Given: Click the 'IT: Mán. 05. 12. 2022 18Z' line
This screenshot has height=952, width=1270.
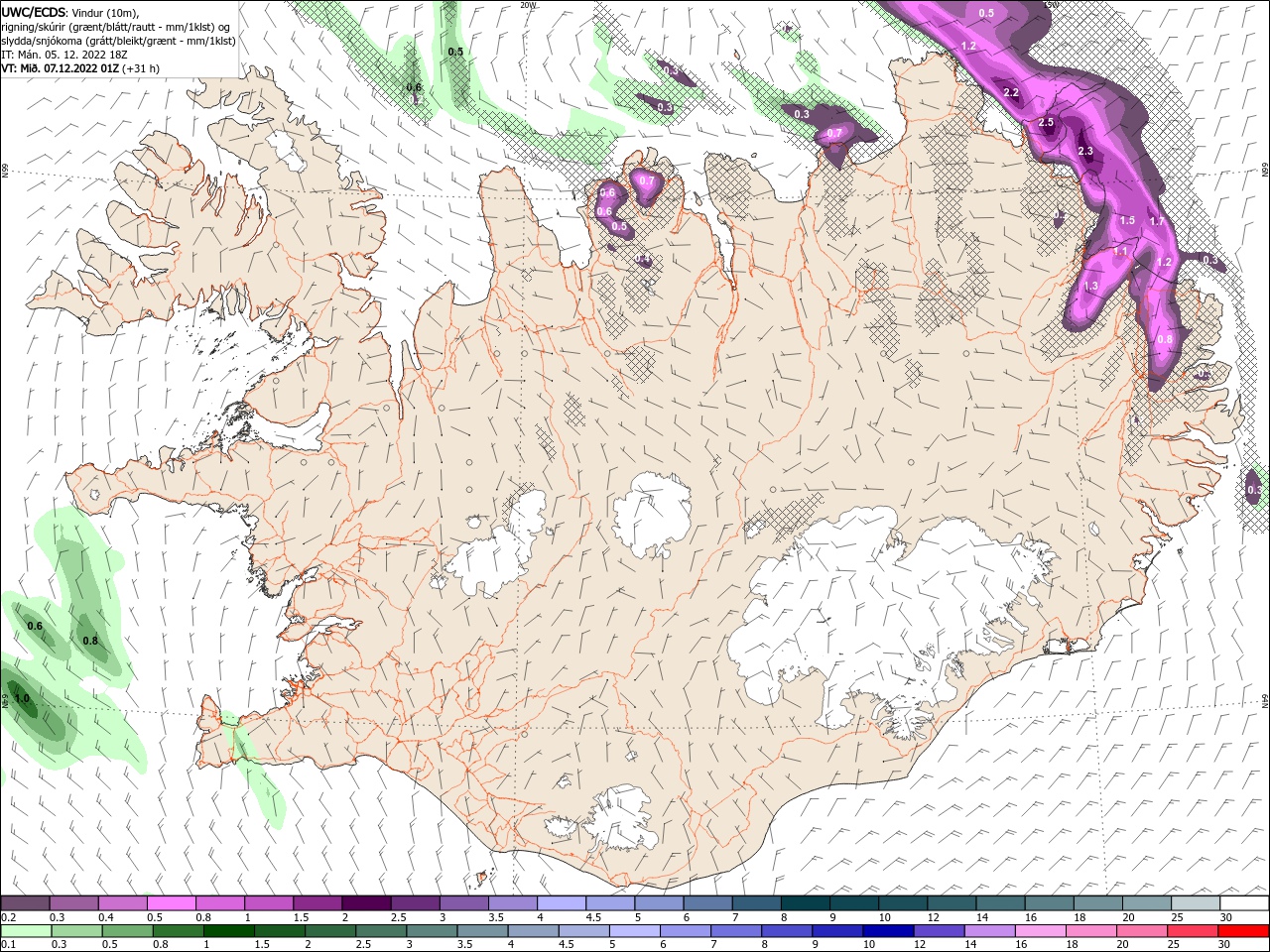Looking at the screenshot, I should click(63, 55).
